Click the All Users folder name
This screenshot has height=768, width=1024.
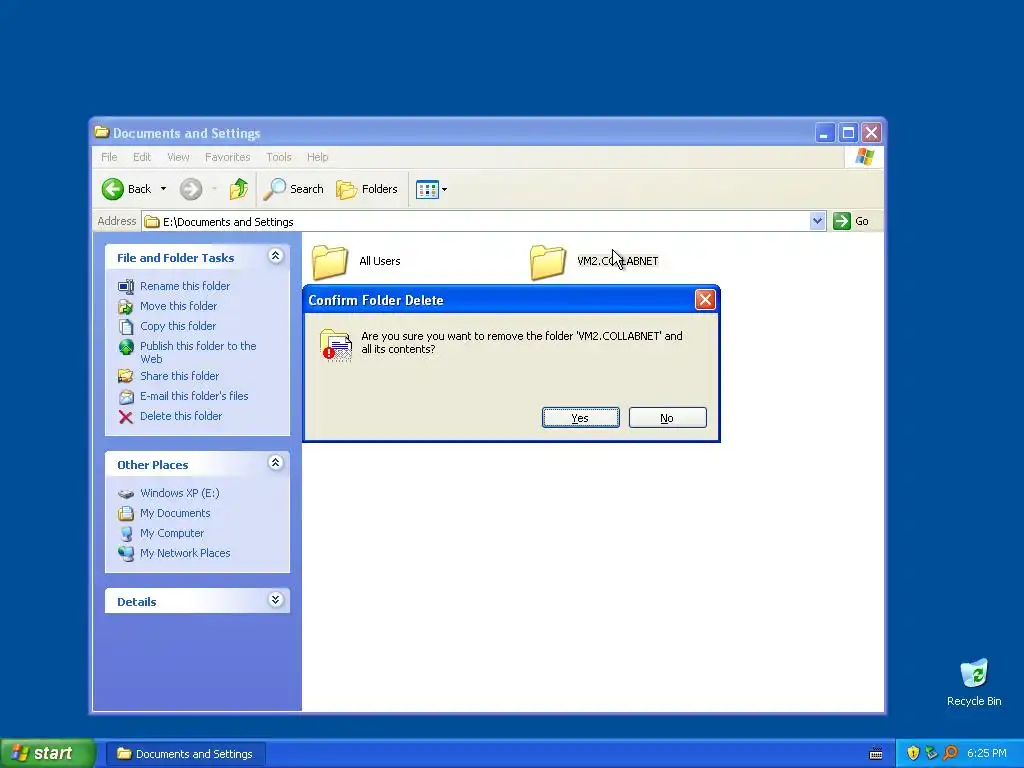click(379, 261)
